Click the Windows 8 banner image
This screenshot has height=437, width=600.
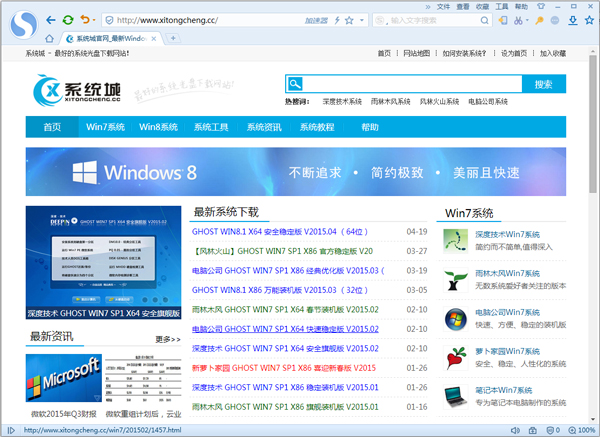(x=296, y=172)
